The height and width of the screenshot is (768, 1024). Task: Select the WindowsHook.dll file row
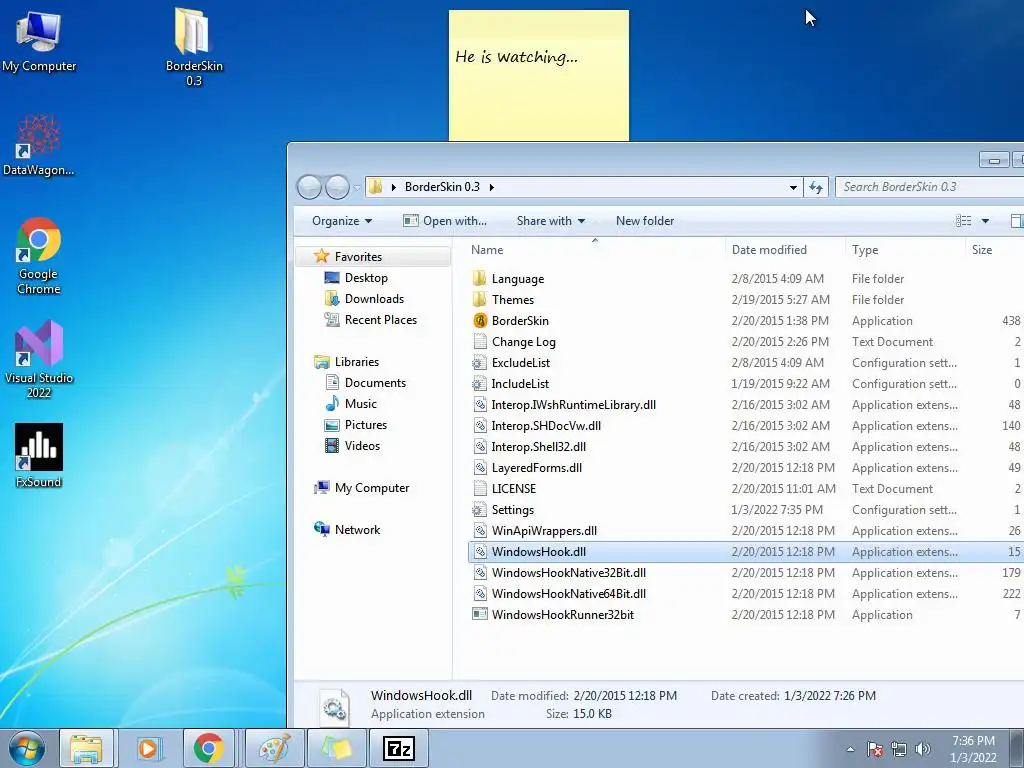point(746,552)
